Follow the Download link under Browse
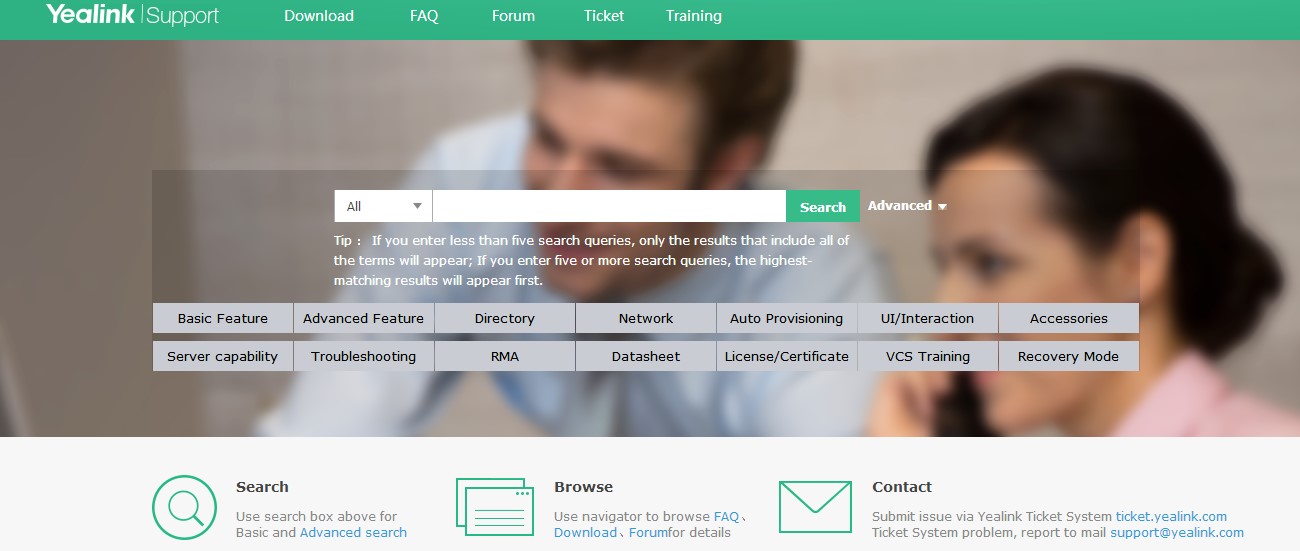1300x551 pixels. (585, 532)
